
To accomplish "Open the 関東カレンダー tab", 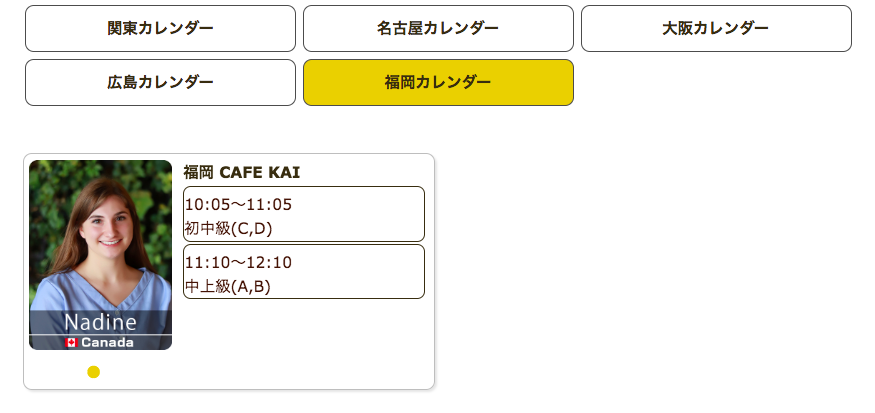I will pos(160,28).
